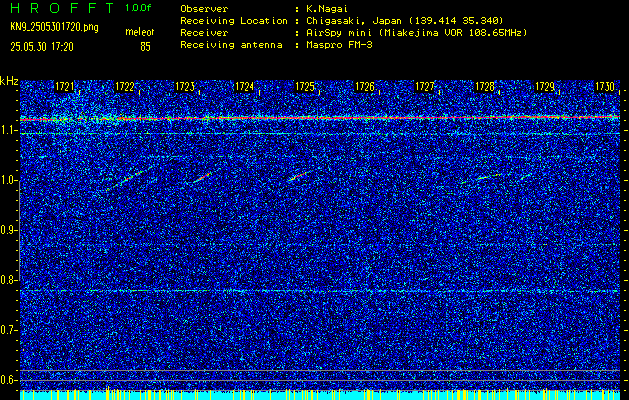The height and width of the screenshot is (400, 629).
Task: Select the 1721 time marker label
Action: coord(65,87)
